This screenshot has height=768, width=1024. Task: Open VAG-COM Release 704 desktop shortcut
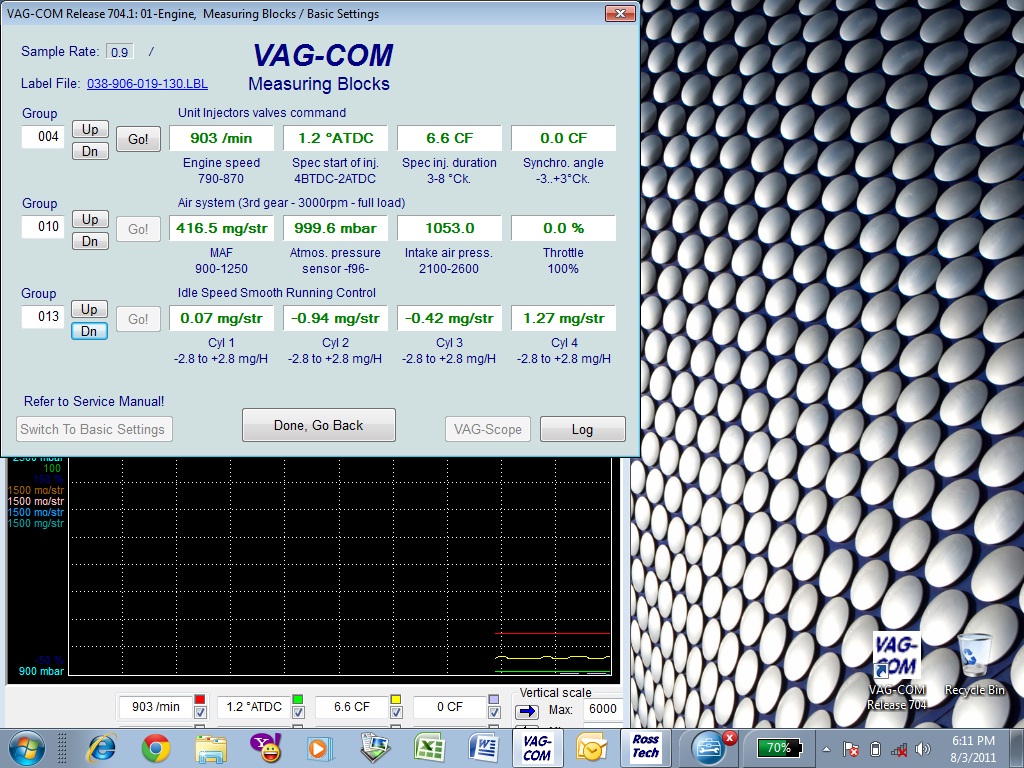tap(897, 670)
